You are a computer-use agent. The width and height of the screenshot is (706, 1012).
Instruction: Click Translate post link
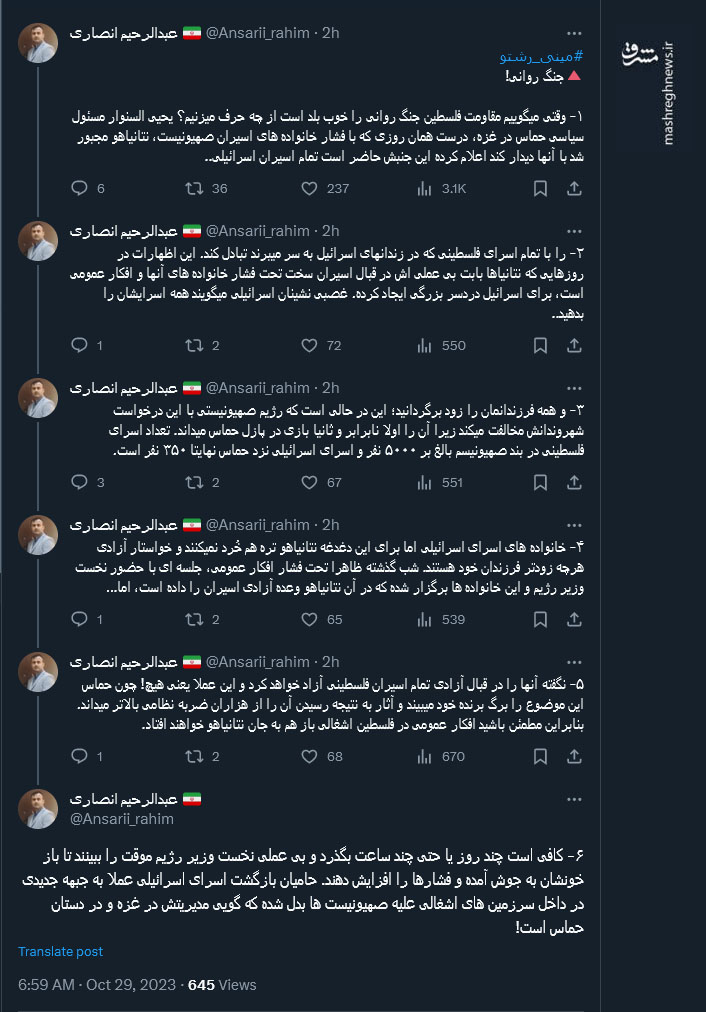(x=60, y=951)
